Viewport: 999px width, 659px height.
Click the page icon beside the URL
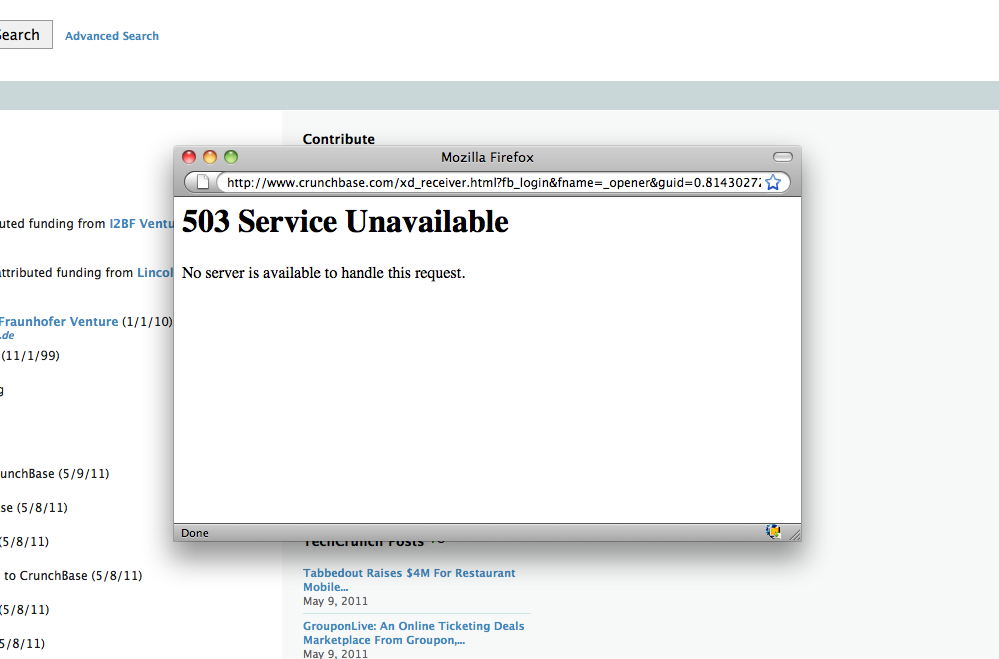point(203,182)
